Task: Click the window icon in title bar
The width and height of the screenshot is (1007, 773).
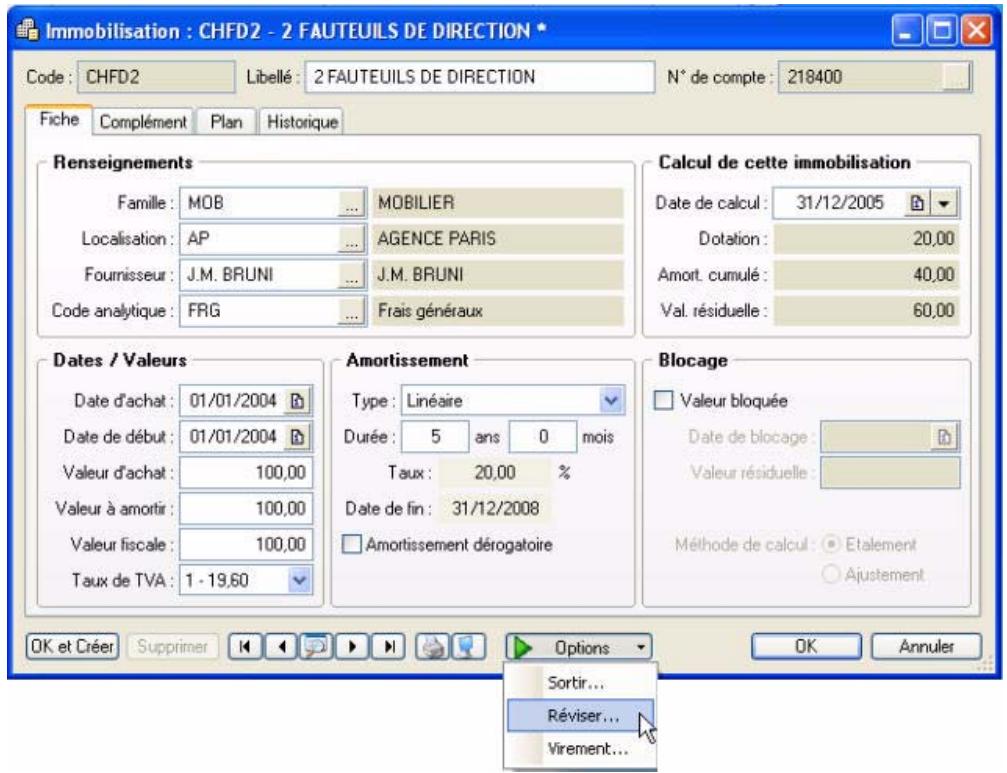Action: pyautogui.click(x=27, y=30)
